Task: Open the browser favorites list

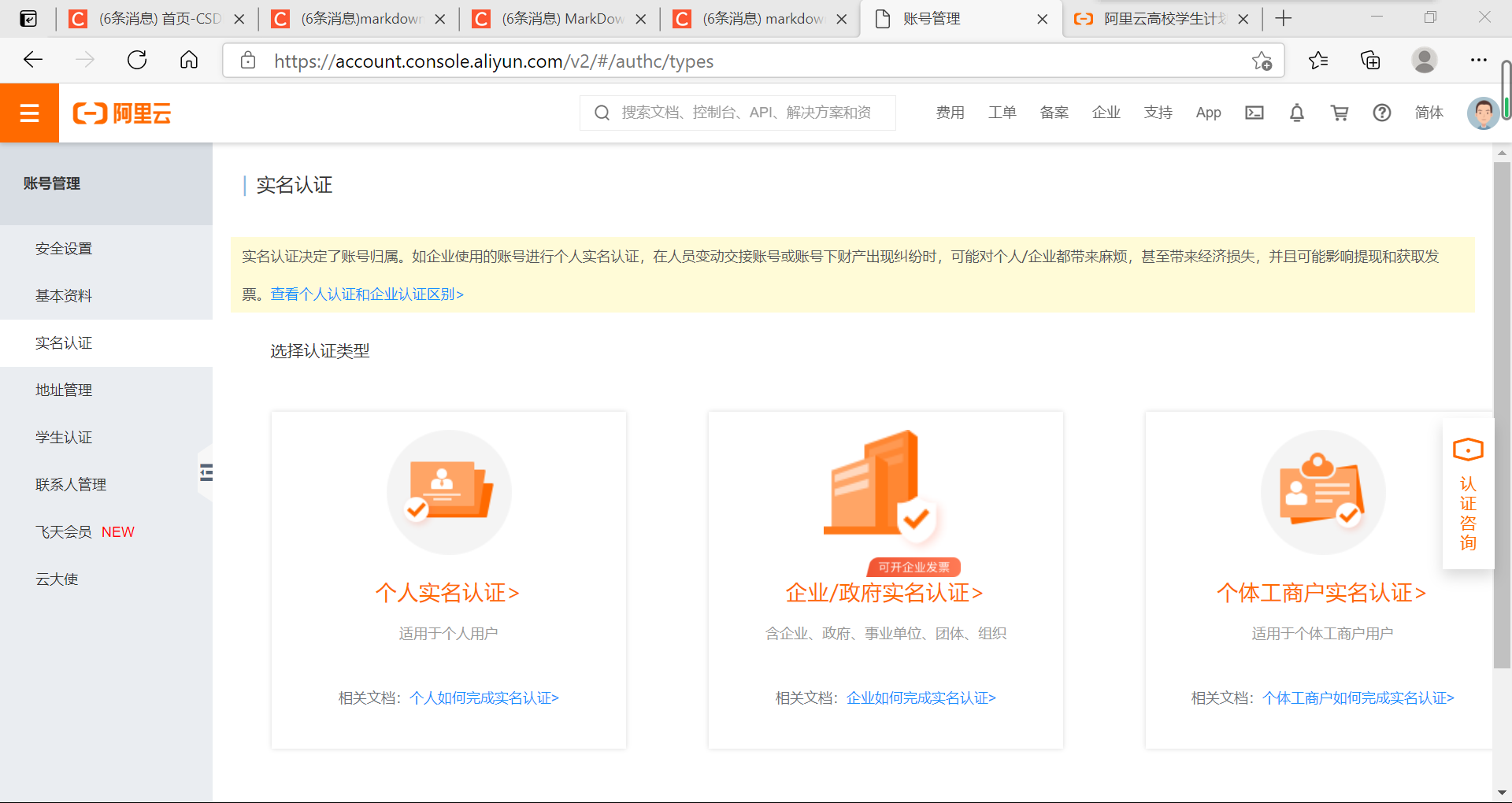Action: [1318, 60]
